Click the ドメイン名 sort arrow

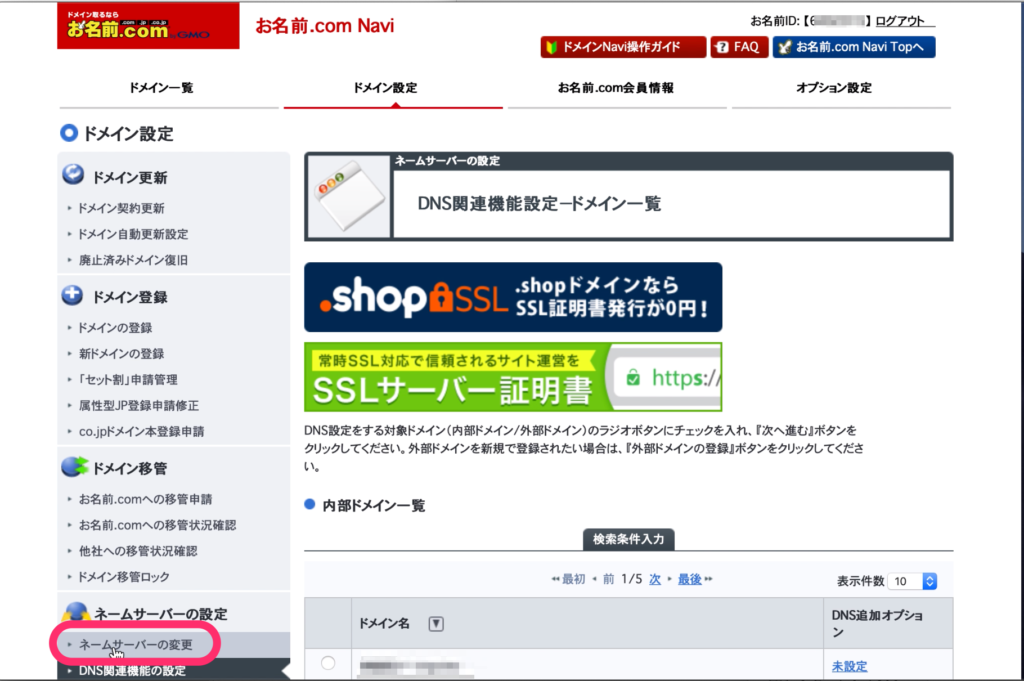436,624
